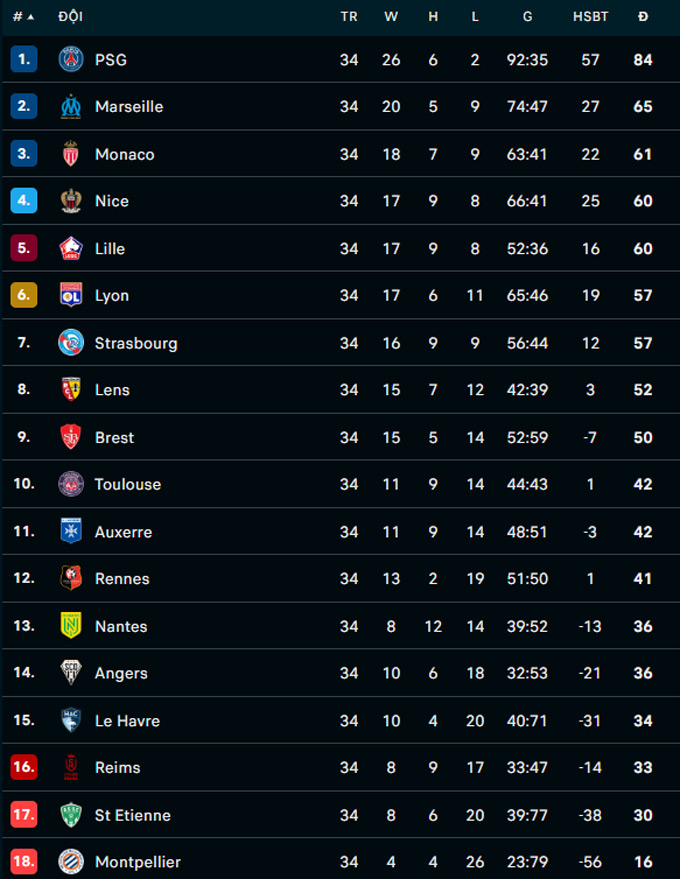The width and height of the screenshot is (680, 879).
Task: Click the St Etienne green badge
Action: pos(71,815)
